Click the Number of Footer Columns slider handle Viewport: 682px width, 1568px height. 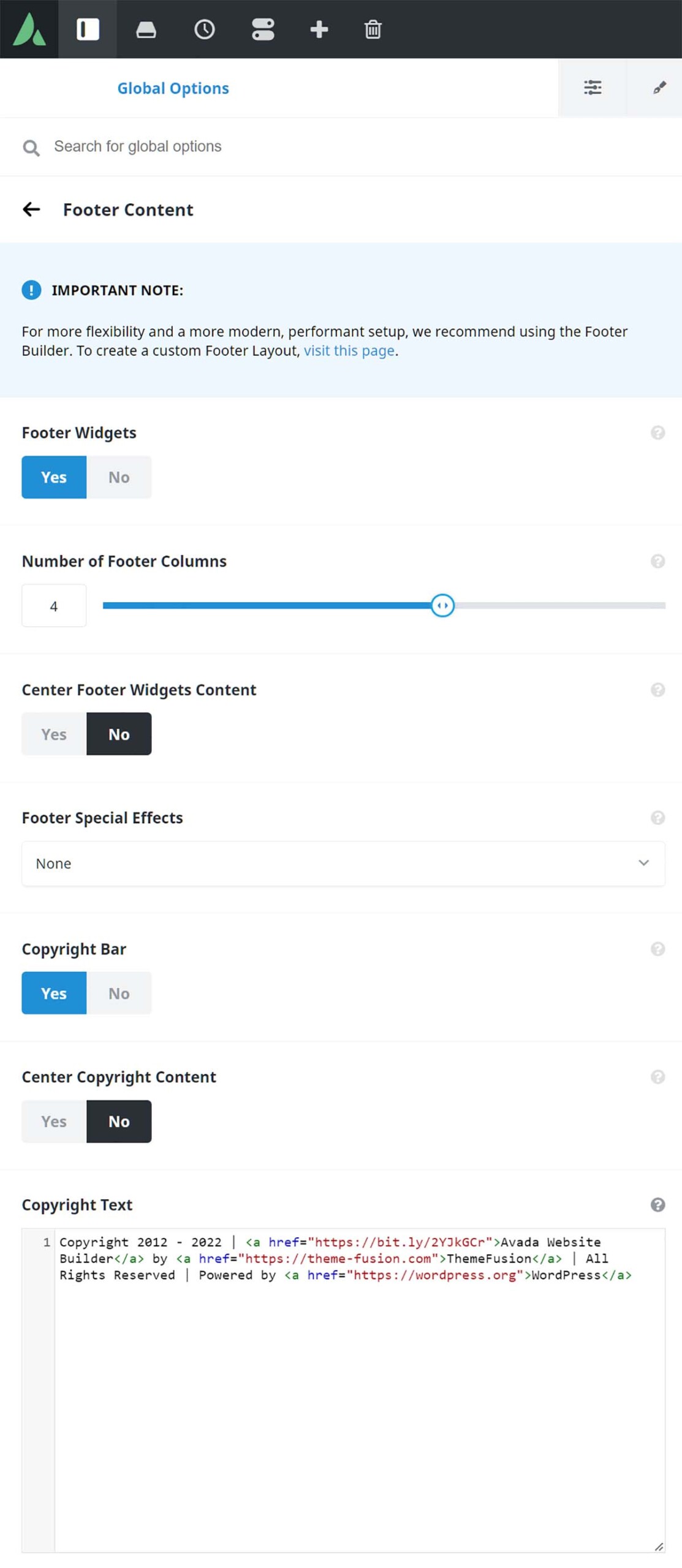(x=442, y=605)
